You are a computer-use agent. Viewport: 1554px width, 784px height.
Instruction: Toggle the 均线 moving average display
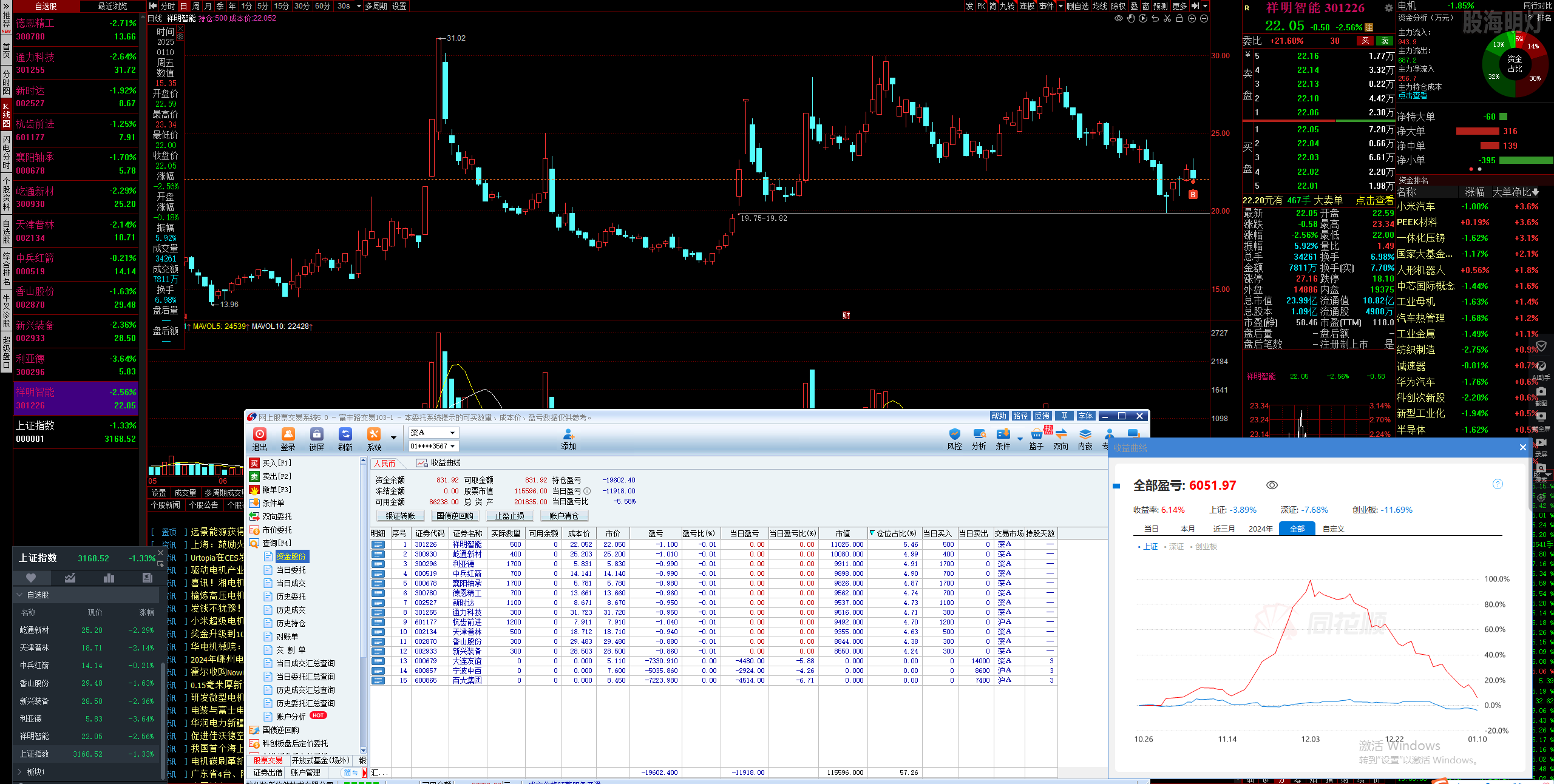point(1099,6)
